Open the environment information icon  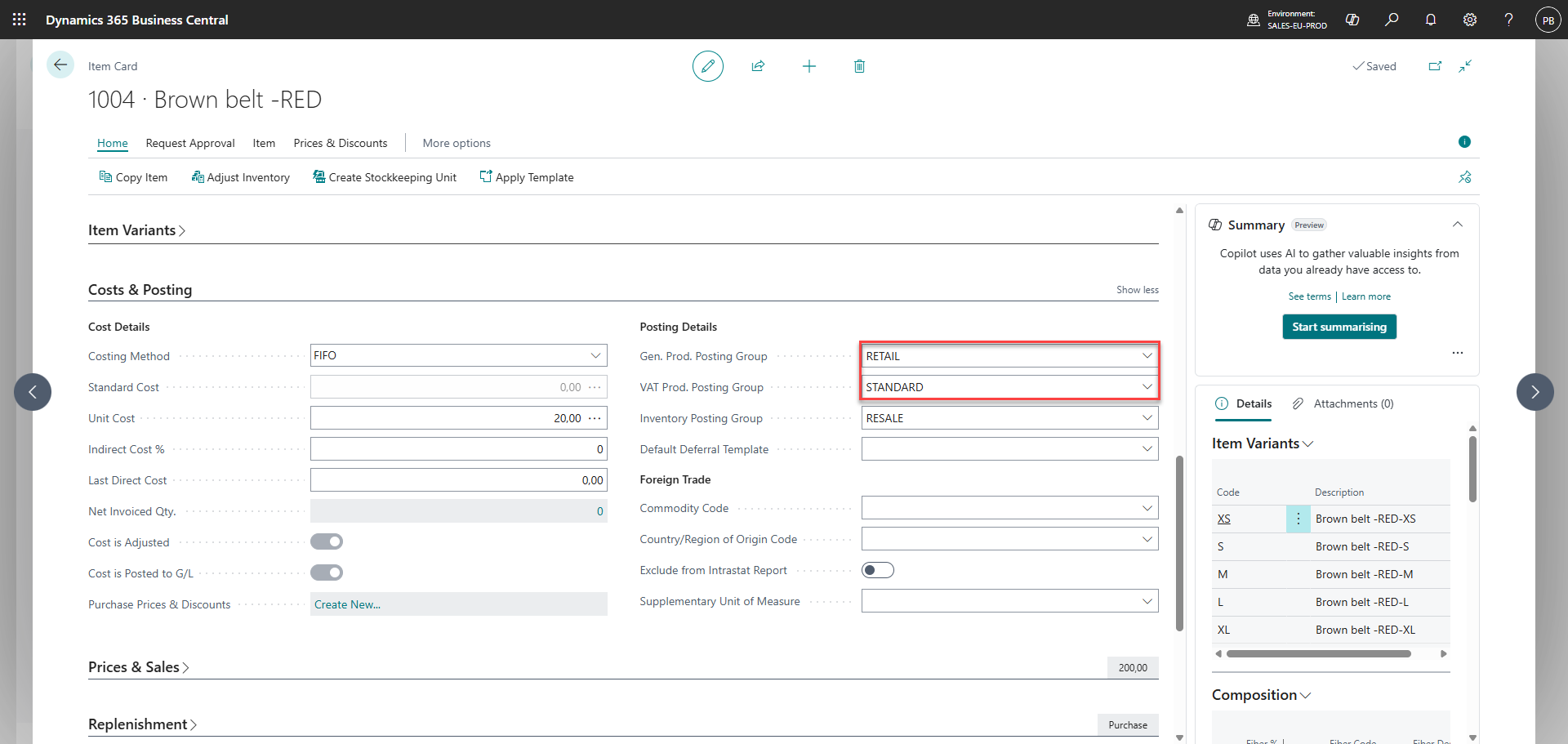tap(1254, 20)
